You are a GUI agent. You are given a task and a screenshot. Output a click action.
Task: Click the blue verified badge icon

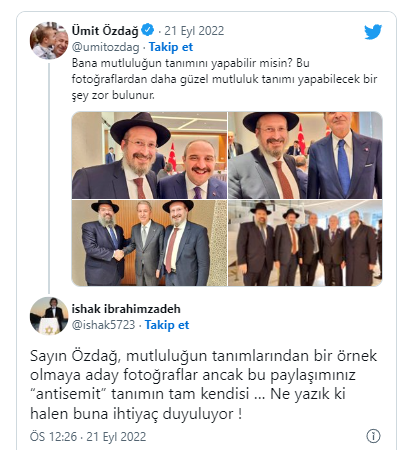(x=147, y=30)
